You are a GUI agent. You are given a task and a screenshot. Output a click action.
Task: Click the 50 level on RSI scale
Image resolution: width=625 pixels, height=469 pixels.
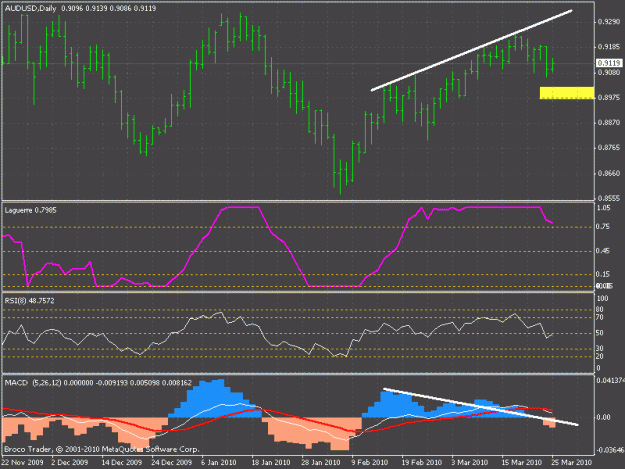click(600, 333)
